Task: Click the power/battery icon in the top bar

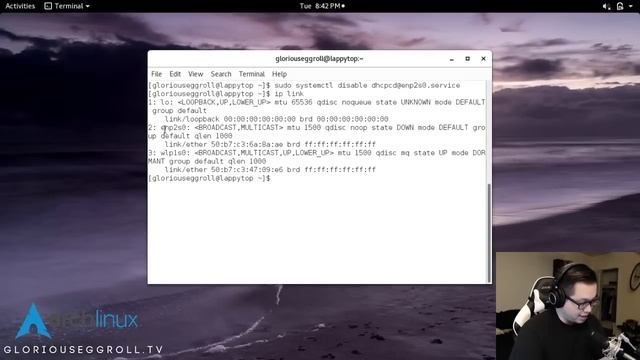Action: (x=620, y=6)
